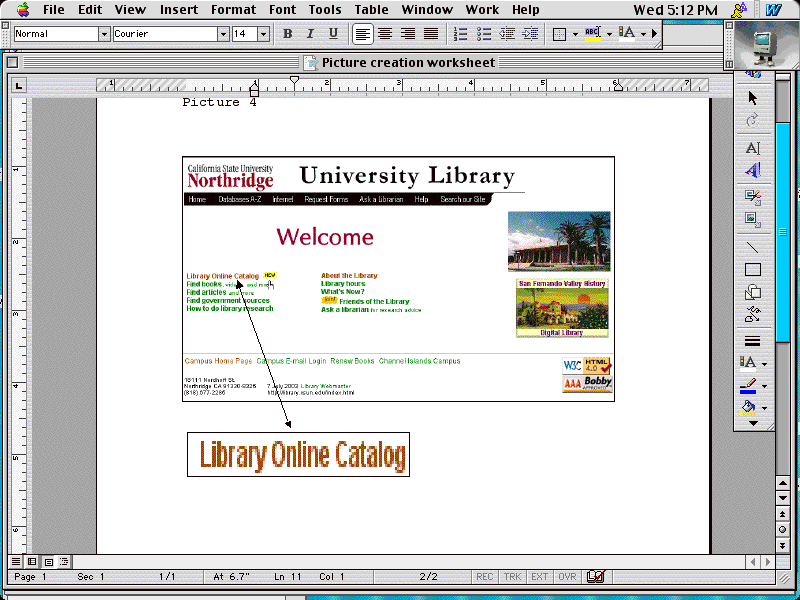Apply the yellow Fill Color

(748, 408)
